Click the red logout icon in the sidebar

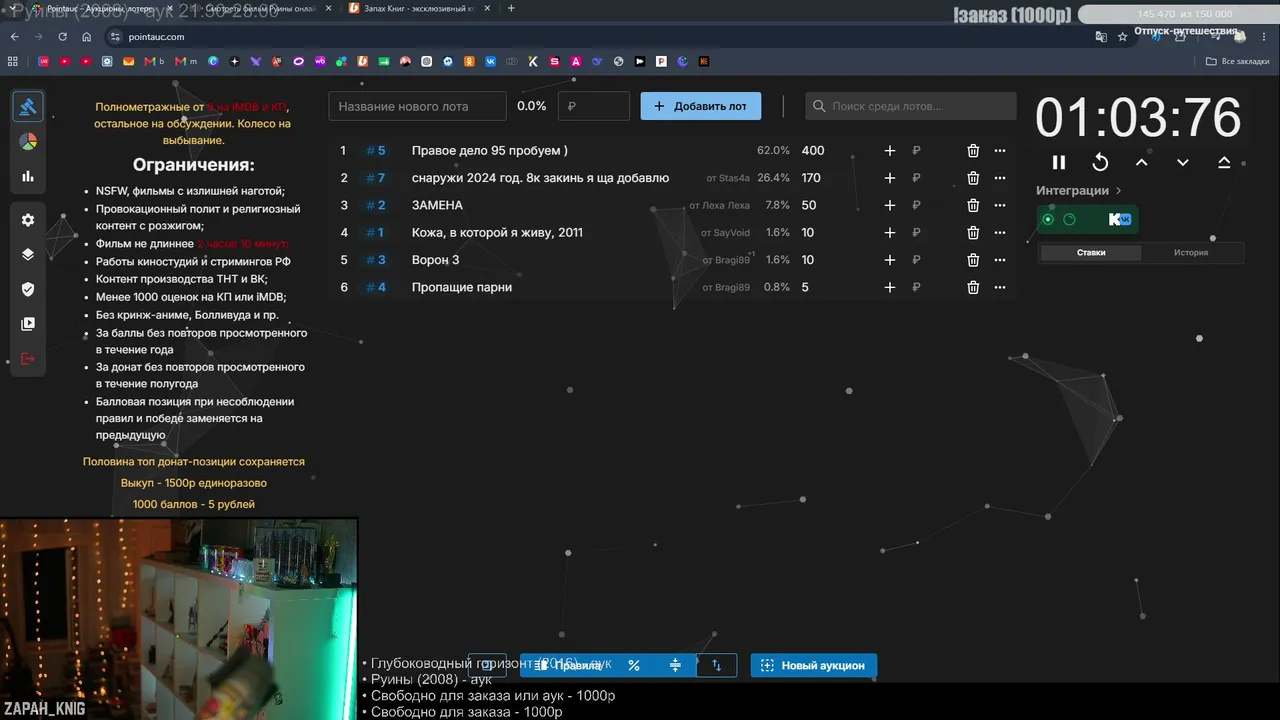click(x=28, y=359)
